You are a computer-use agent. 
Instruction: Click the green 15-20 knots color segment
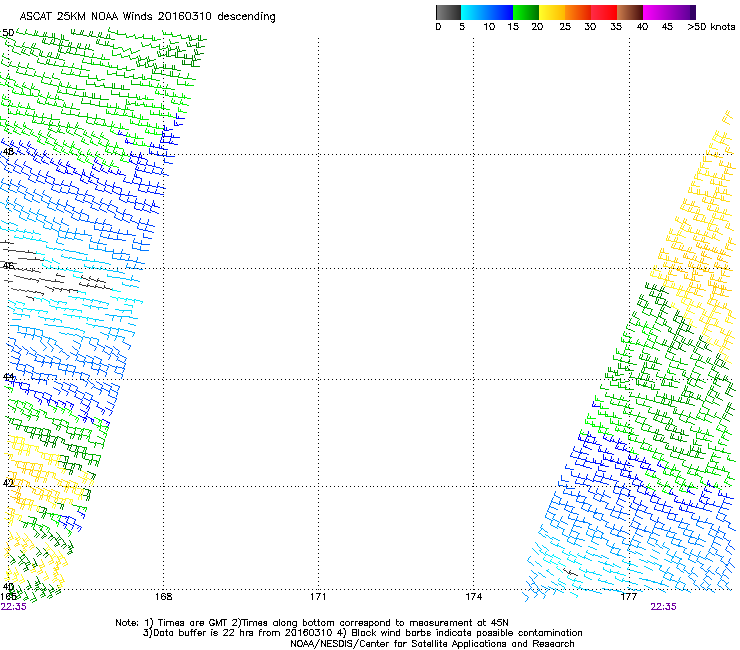pyautogui.click(x=526, y=12)
